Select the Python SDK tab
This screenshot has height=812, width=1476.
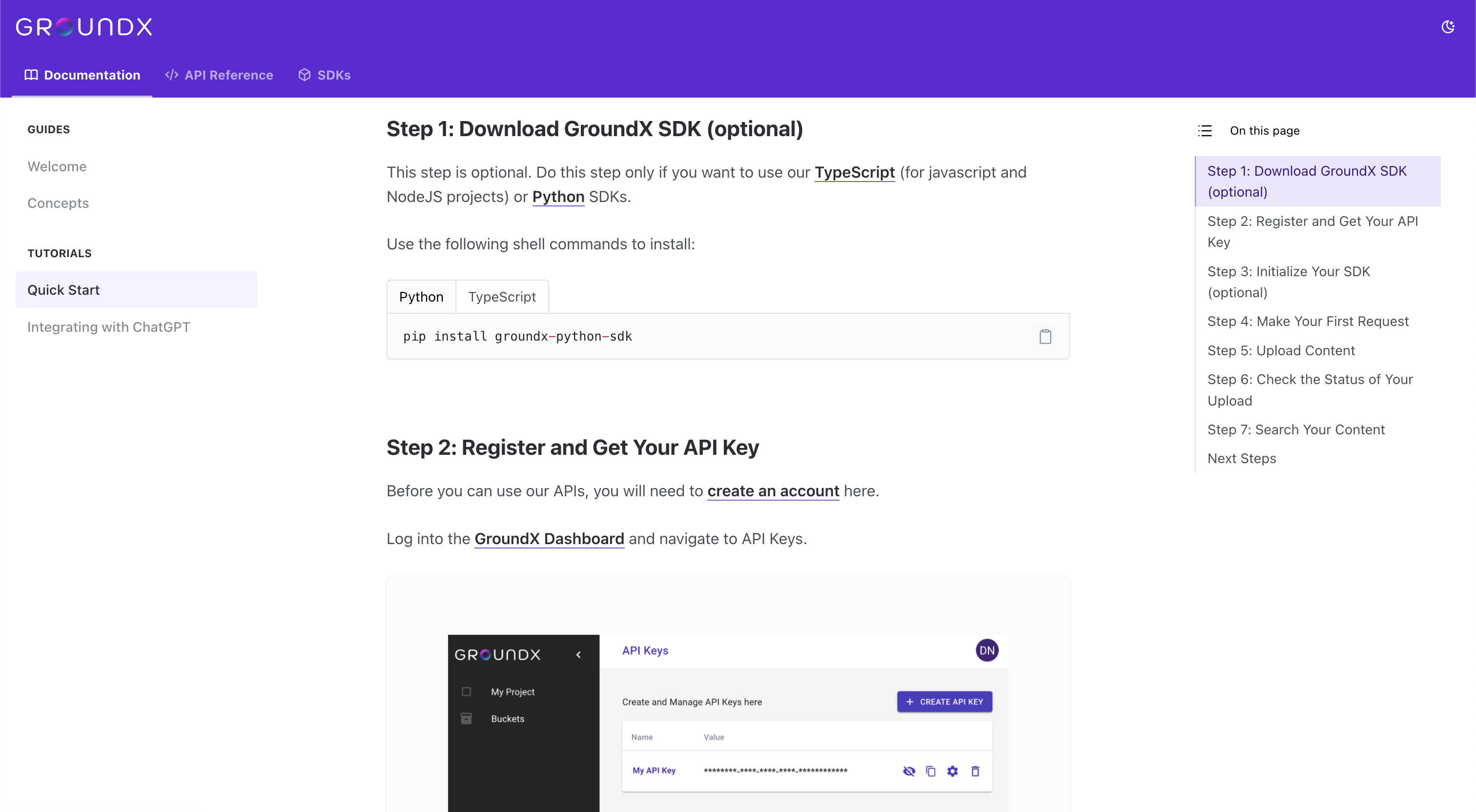click(x=421, y=296)
